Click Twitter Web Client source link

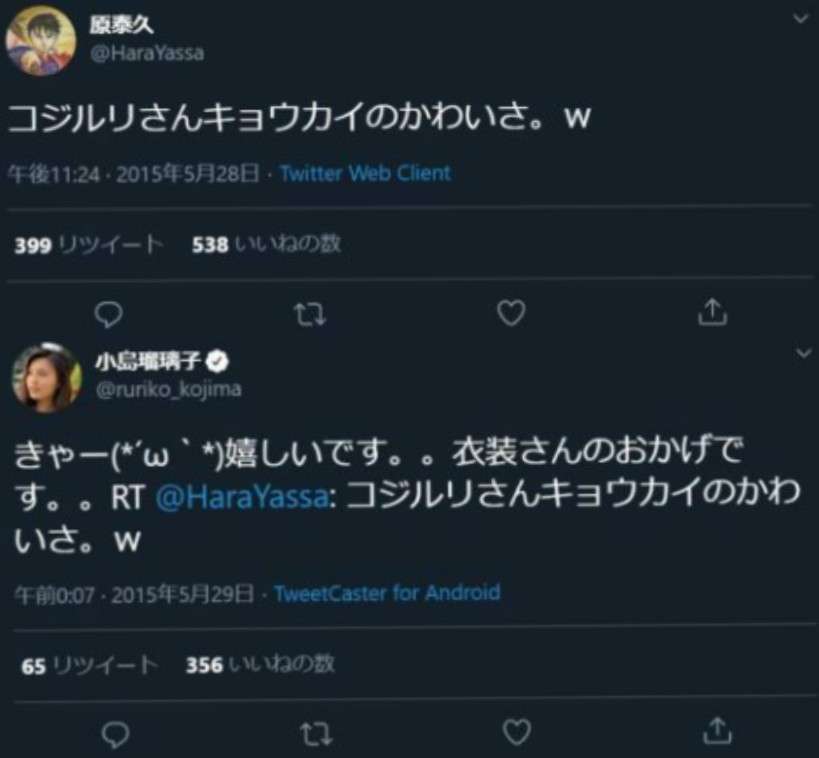coord(365,173)
